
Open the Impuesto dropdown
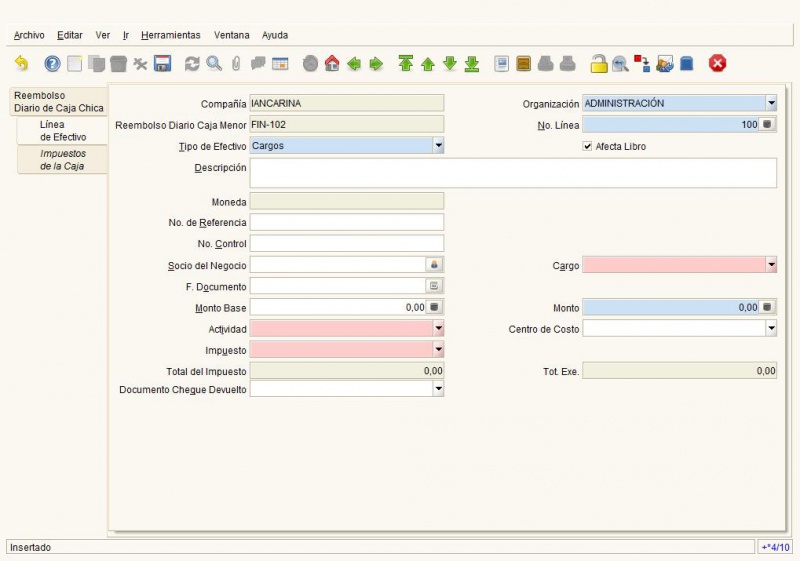click(438, 350)
